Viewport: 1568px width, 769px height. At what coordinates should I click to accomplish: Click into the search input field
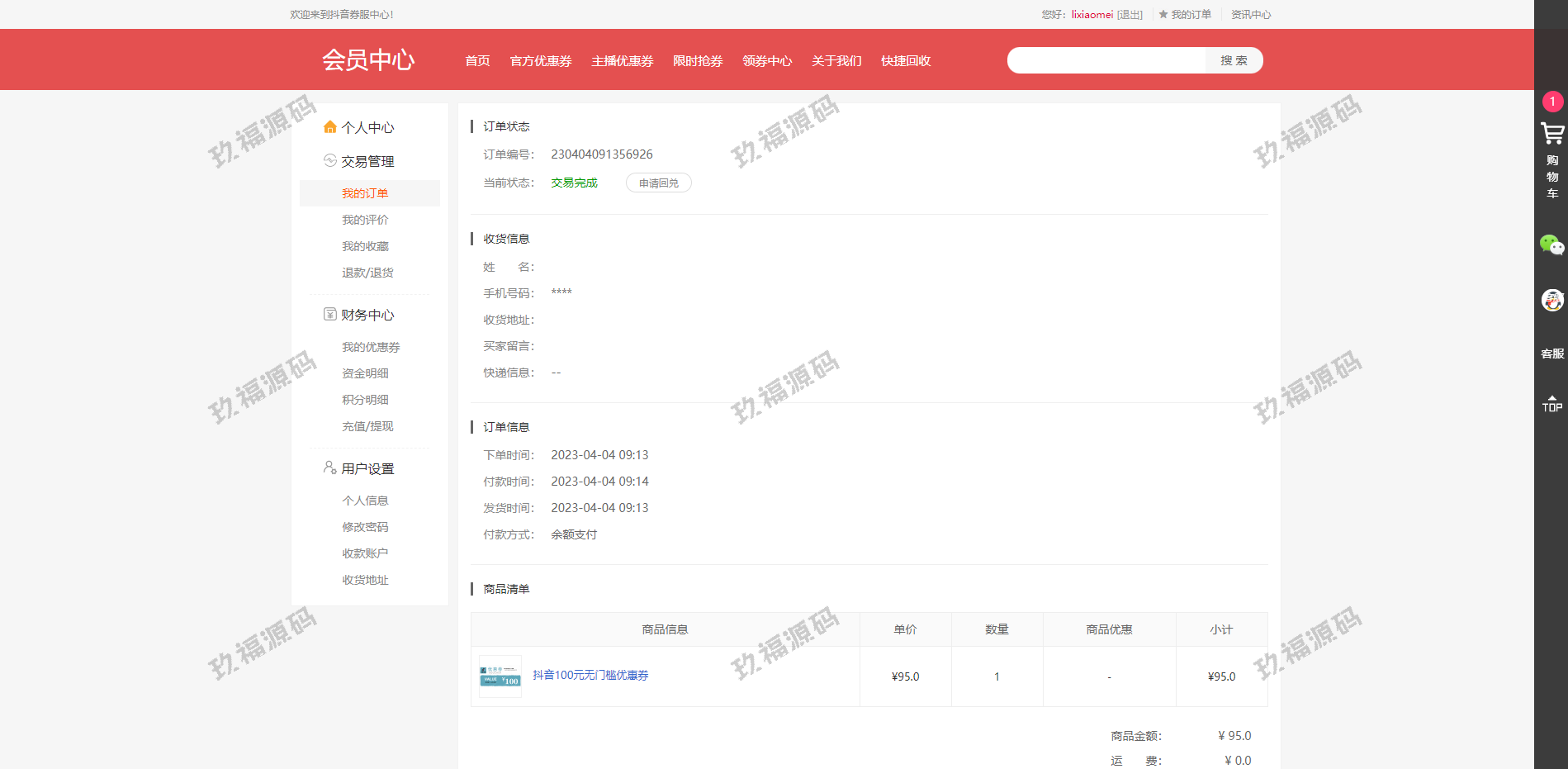(x=1106, y=60)
